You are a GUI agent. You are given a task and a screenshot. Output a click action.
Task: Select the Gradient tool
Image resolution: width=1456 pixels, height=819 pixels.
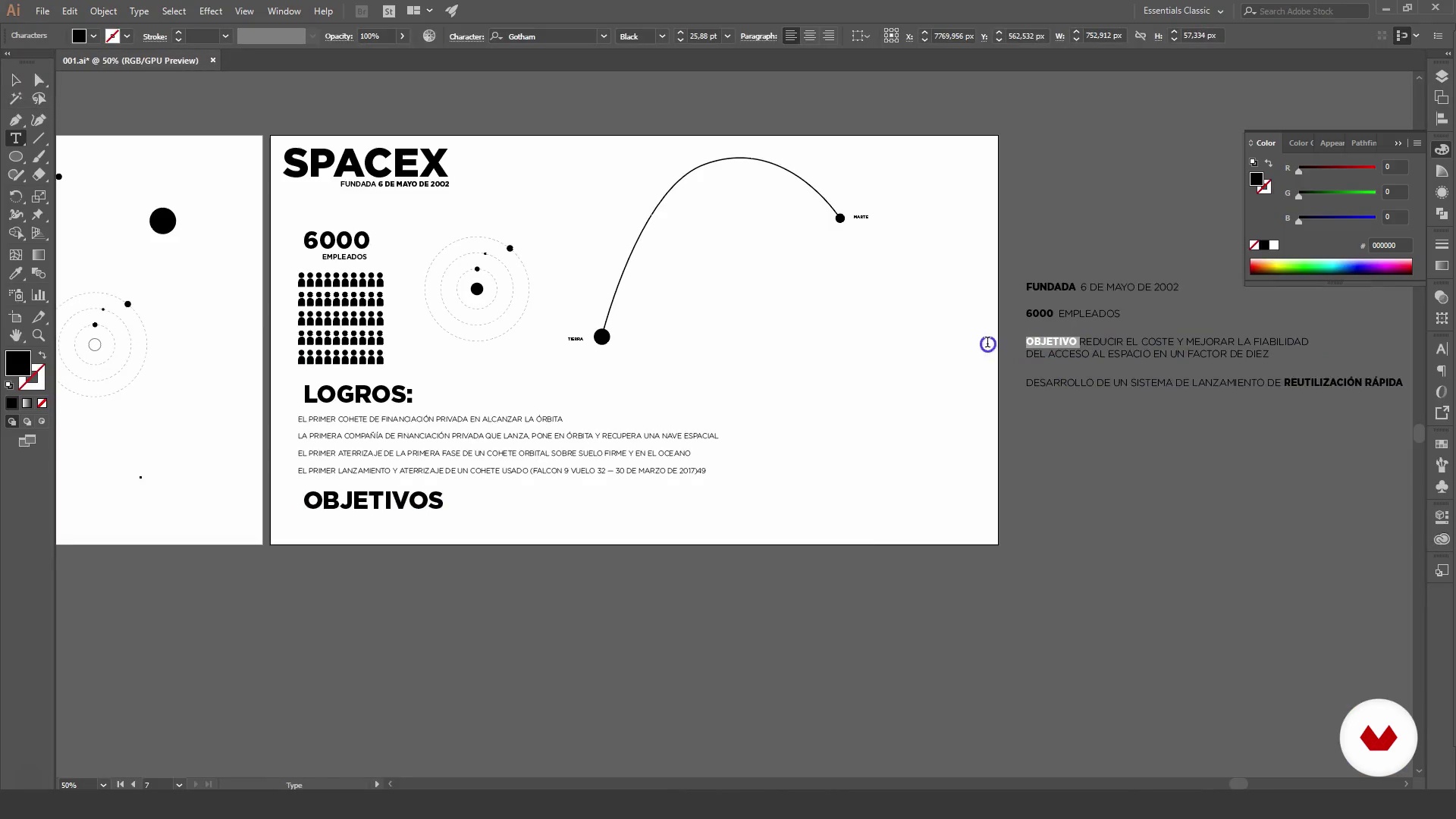[39, 256]
